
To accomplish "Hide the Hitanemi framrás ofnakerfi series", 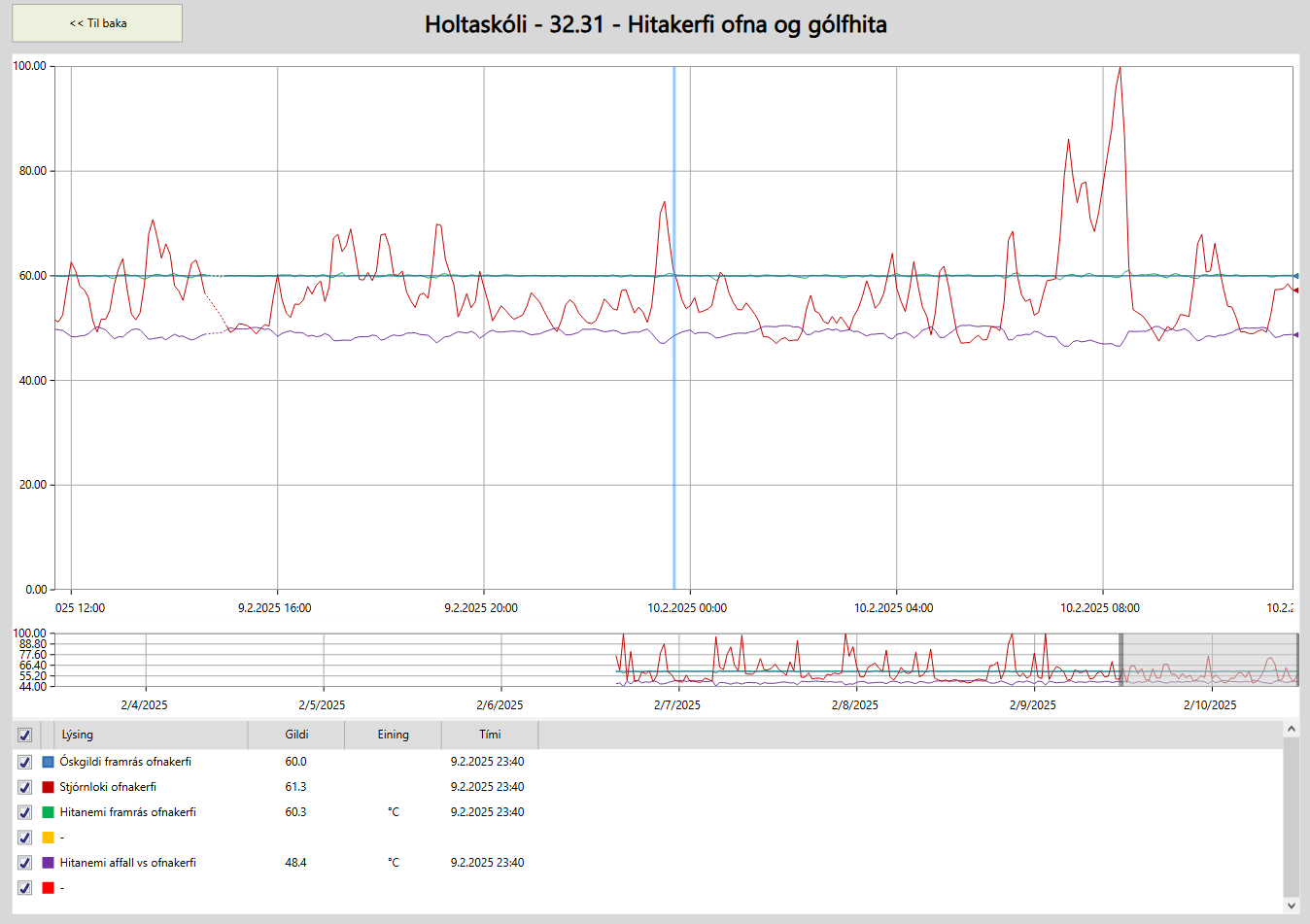I will tap(24, 812).
